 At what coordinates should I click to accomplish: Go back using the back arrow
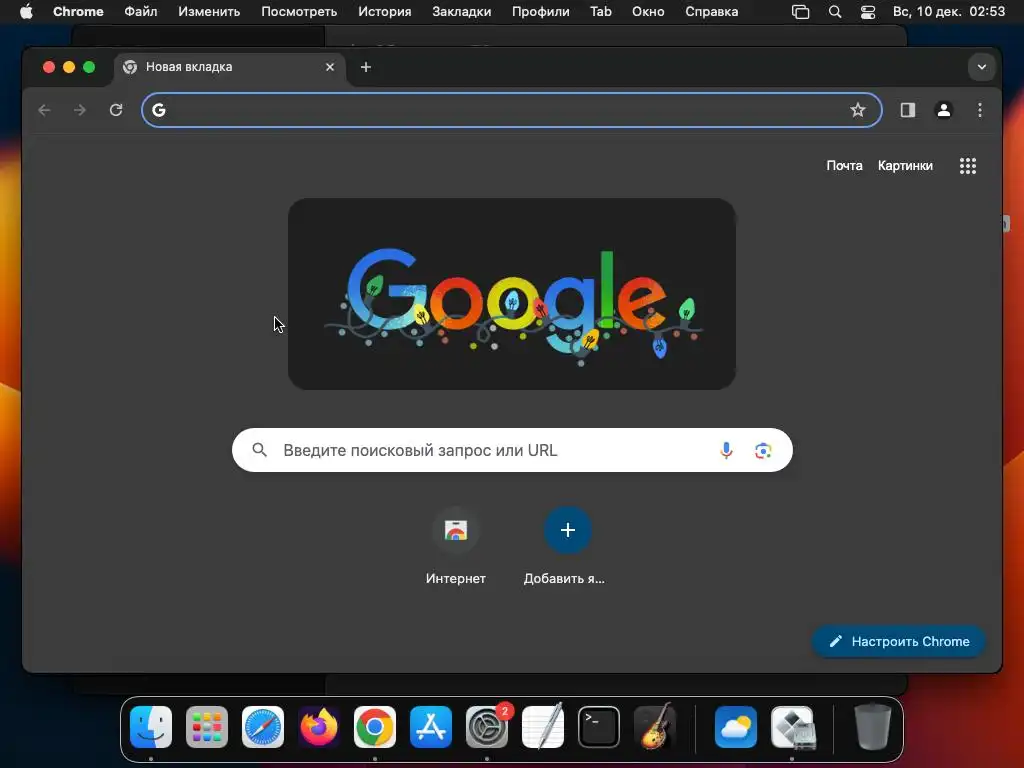pyautogui.click(x=44, y=110)
